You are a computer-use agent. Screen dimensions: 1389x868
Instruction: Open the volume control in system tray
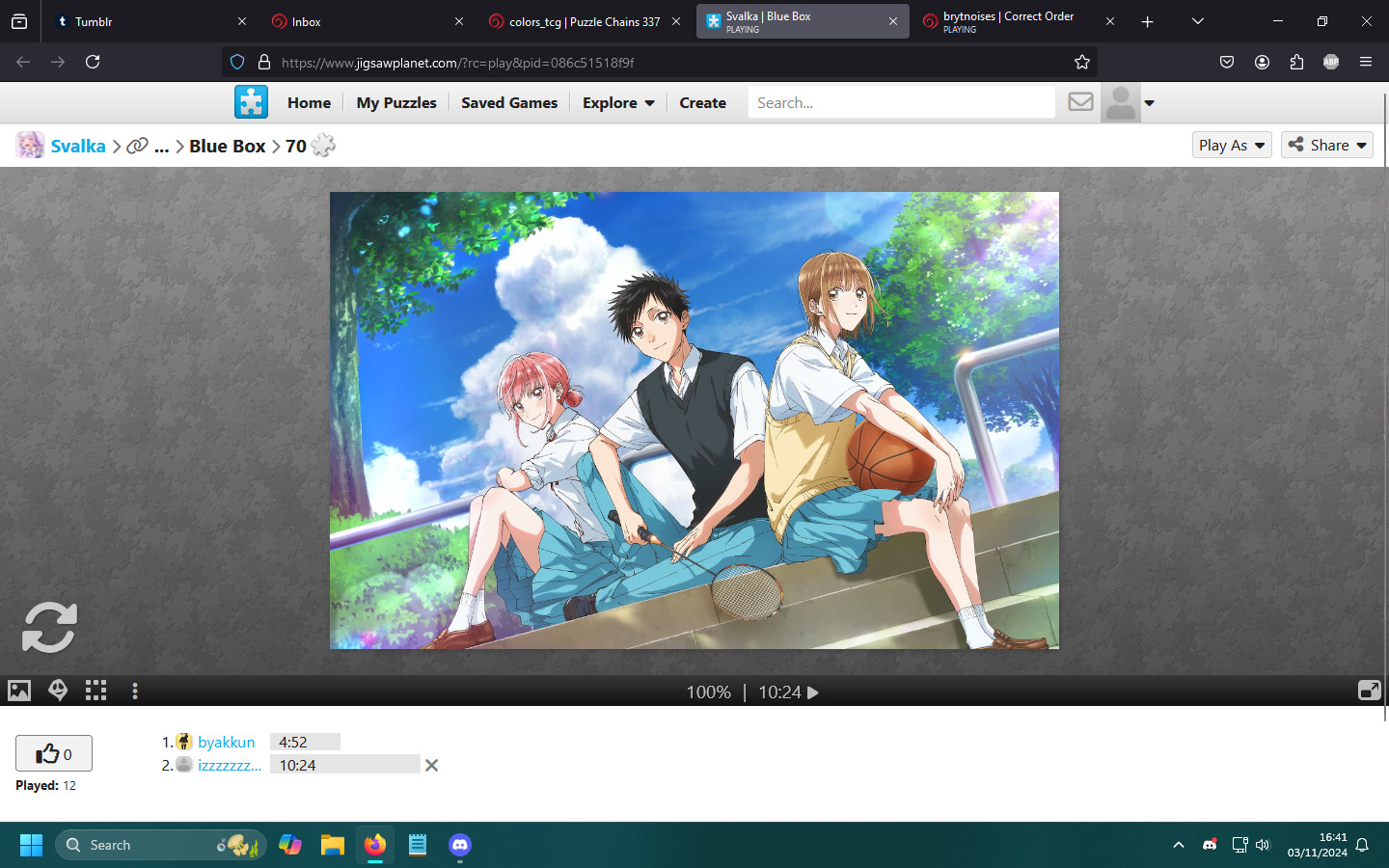(1263, 845)
